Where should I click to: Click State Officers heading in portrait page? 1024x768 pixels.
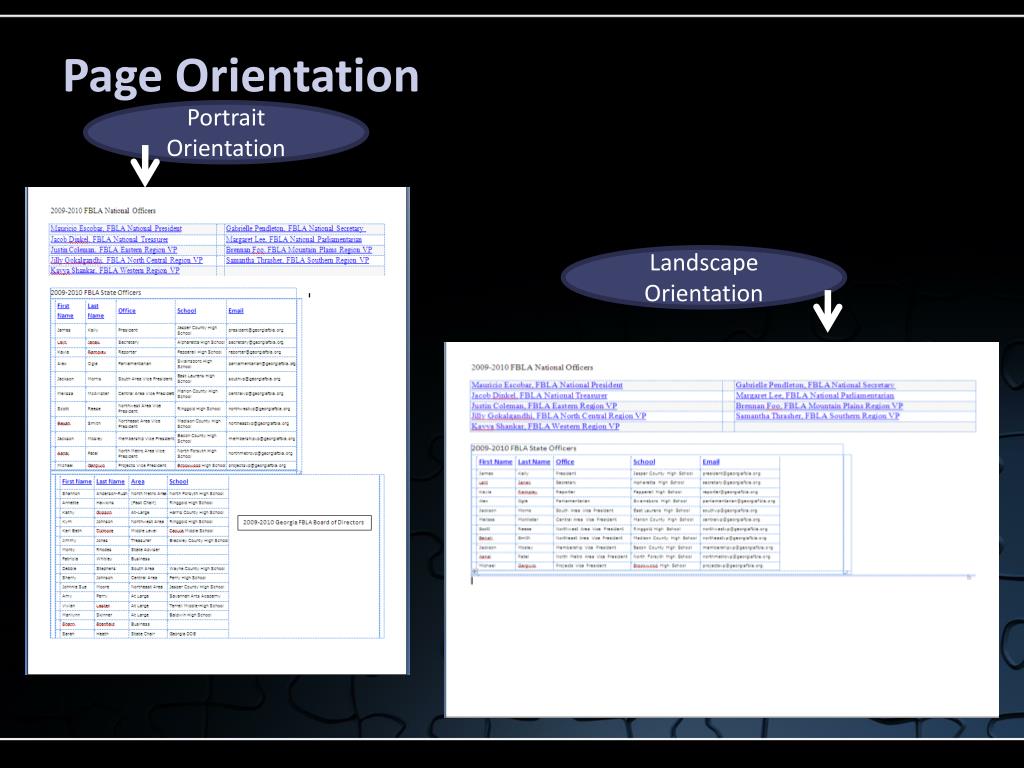[96, 293]
